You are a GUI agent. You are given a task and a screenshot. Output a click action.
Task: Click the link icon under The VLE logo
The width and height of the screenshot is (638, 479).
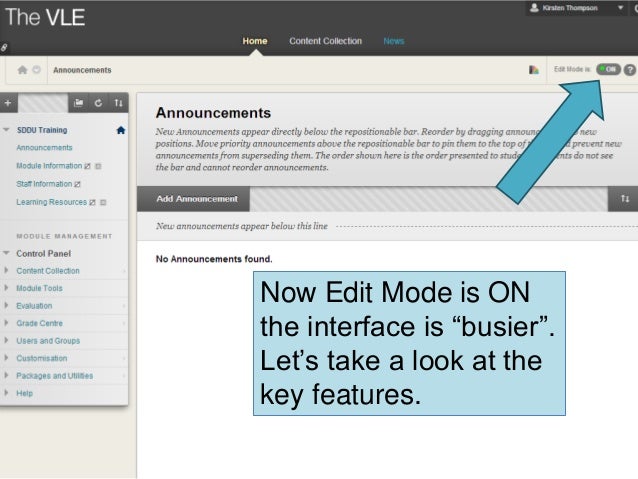click(x=4, y=47)
